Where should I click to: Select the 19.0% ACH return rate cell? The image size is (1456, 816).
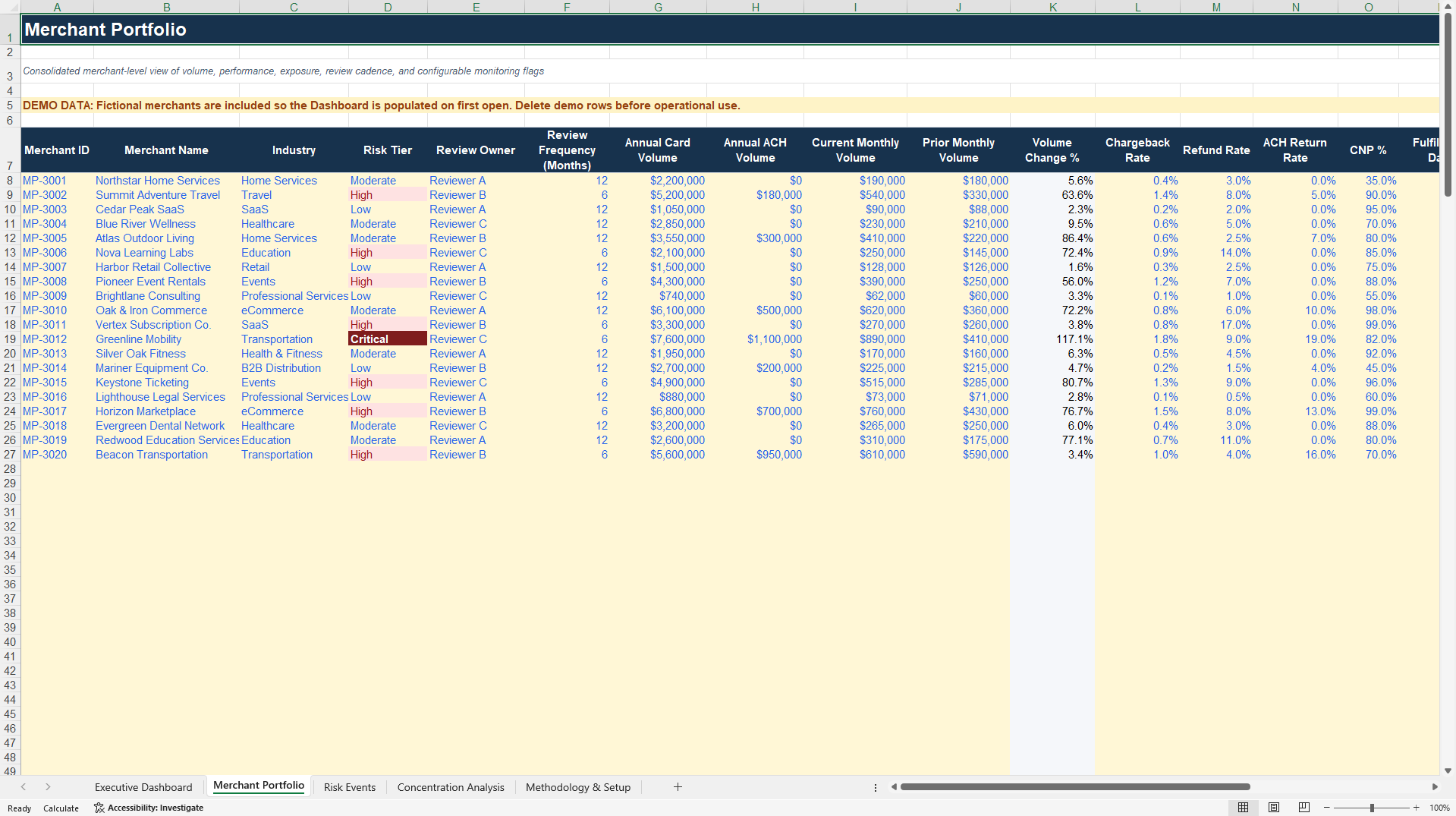(x=1295, y=339)
